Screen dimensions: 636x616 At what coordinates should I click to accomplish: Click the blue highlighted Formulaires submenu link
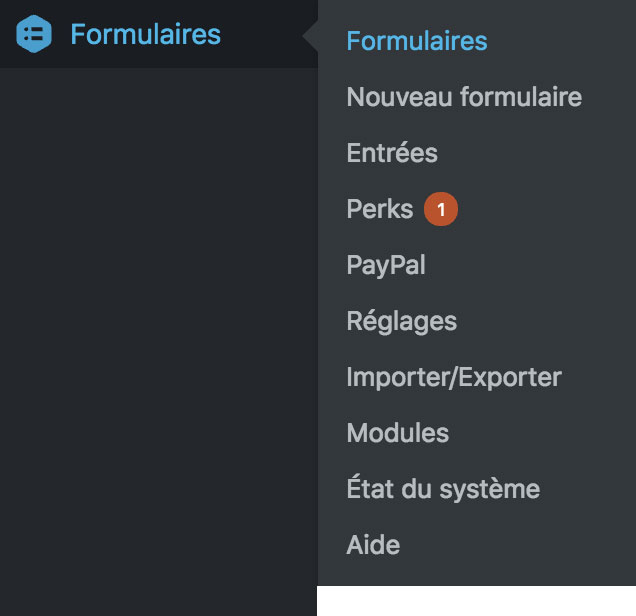point(416,41)
